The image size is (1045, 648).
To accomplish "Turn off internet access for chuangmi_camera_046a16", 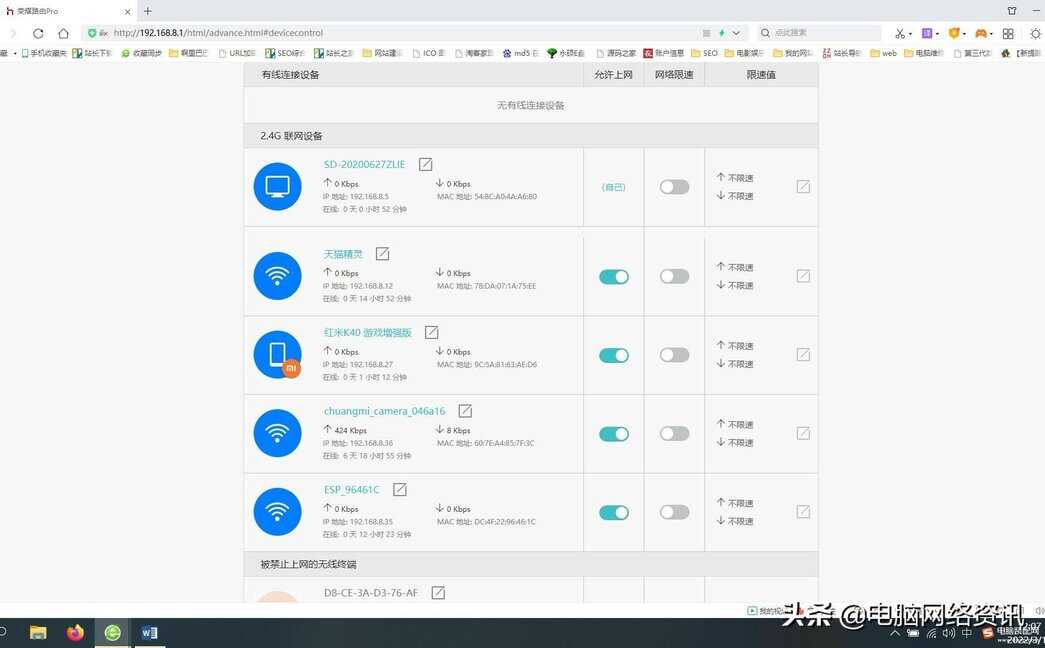I will pos(614,434).
